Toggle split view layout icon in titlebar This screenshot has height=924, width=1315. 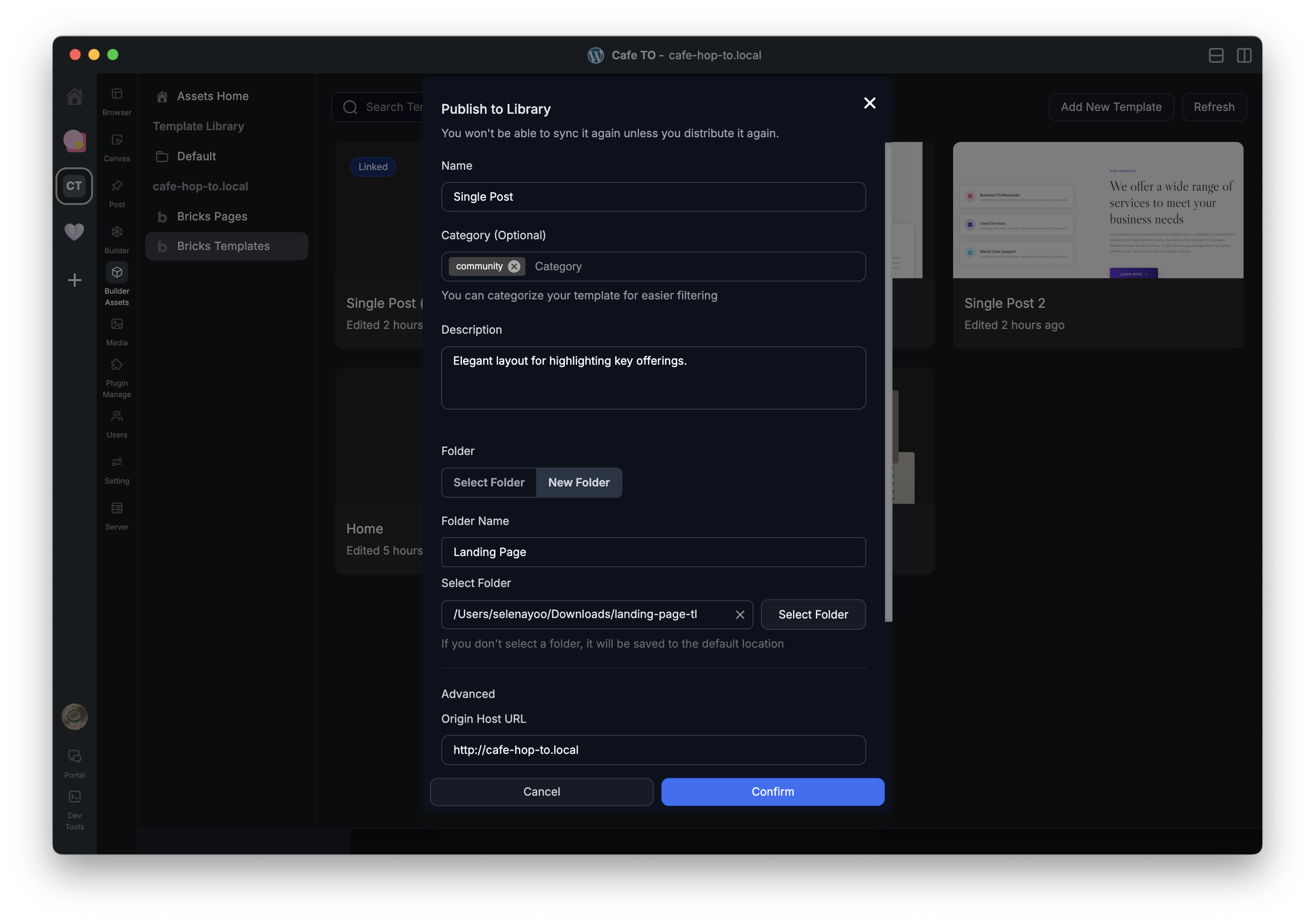pos(1244,55)
